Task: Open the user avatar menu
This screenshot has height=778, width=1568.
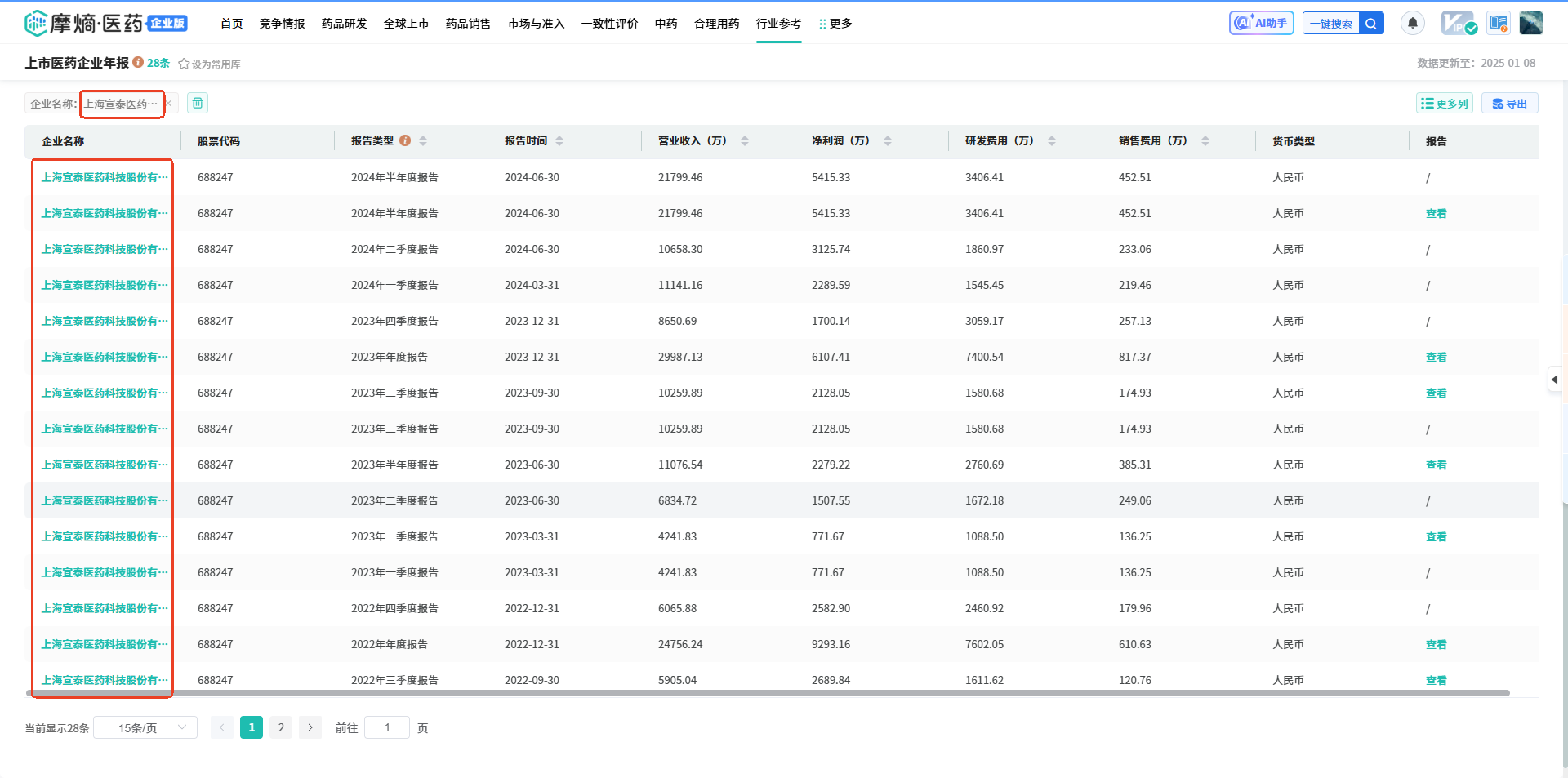Action: point(1530,23)
